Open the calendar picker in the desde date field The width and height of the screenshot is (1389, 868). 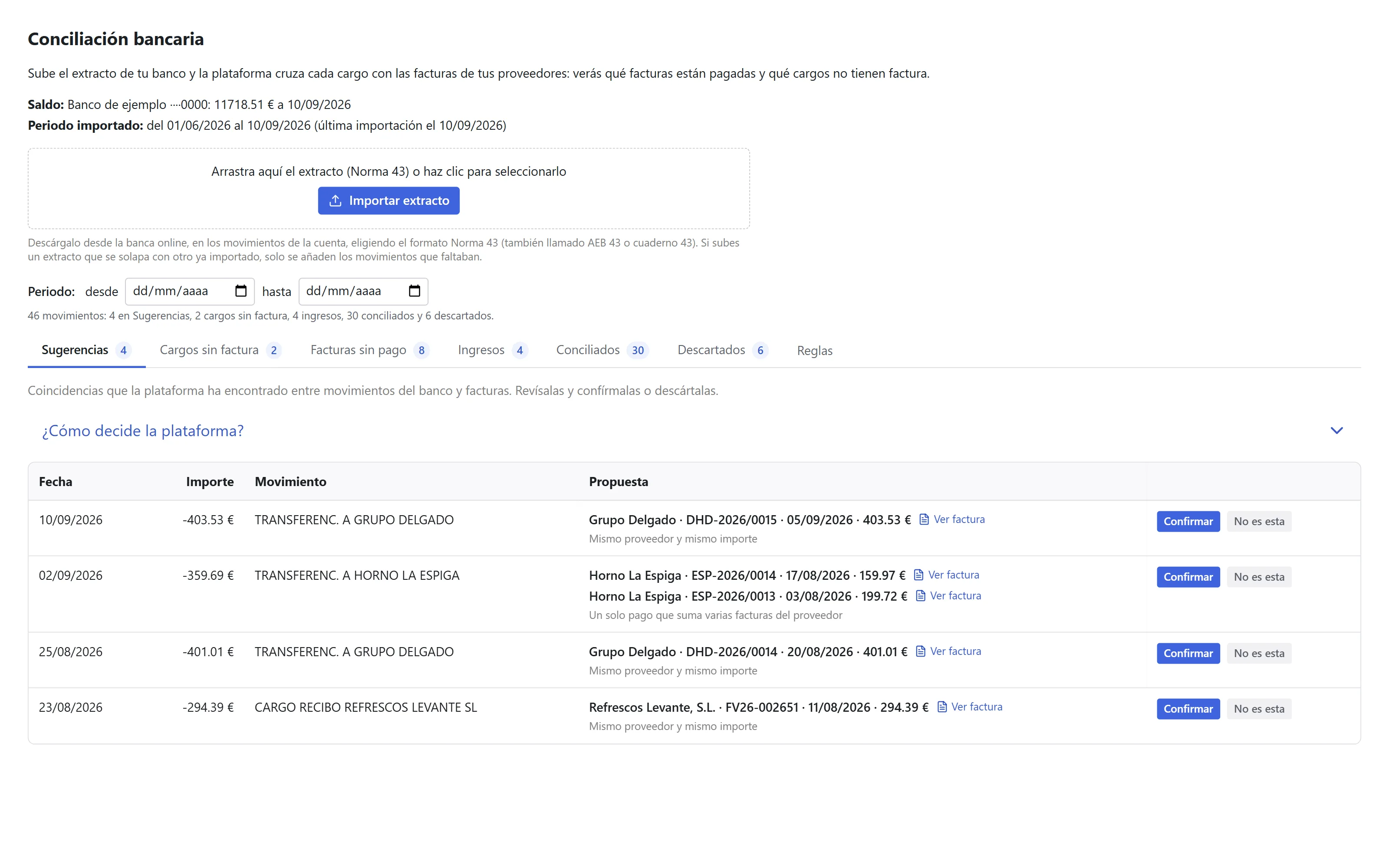pyautogui.click(x=240, y=291)
